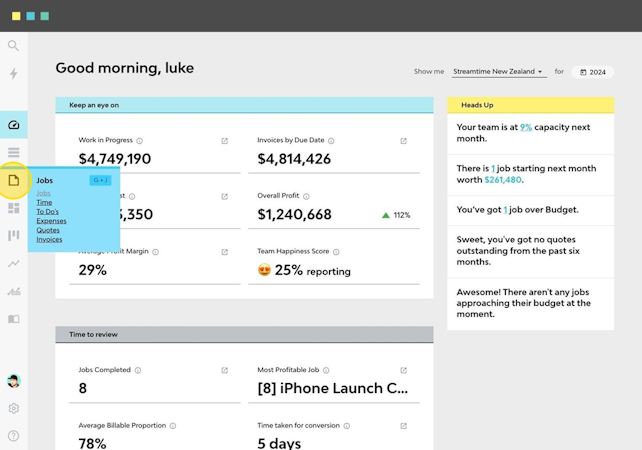The image size is (642, 450).
Task: Select To Do's in the Jobs flyout menu
Action: pyautogui.click(x=47, y=212)
